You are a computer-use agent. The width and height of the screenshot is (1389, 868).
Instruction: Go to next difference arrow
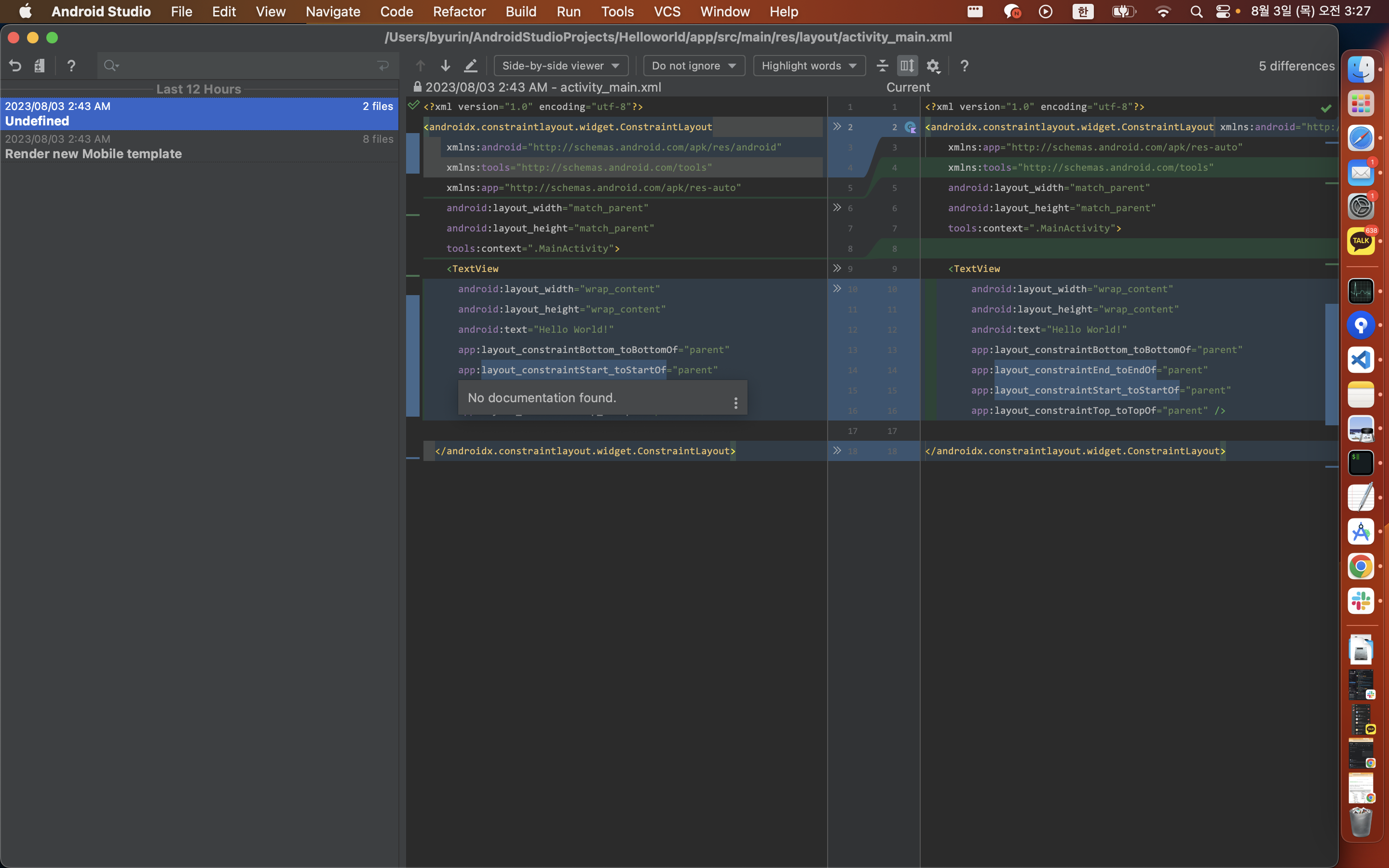(x=446, y=66)
